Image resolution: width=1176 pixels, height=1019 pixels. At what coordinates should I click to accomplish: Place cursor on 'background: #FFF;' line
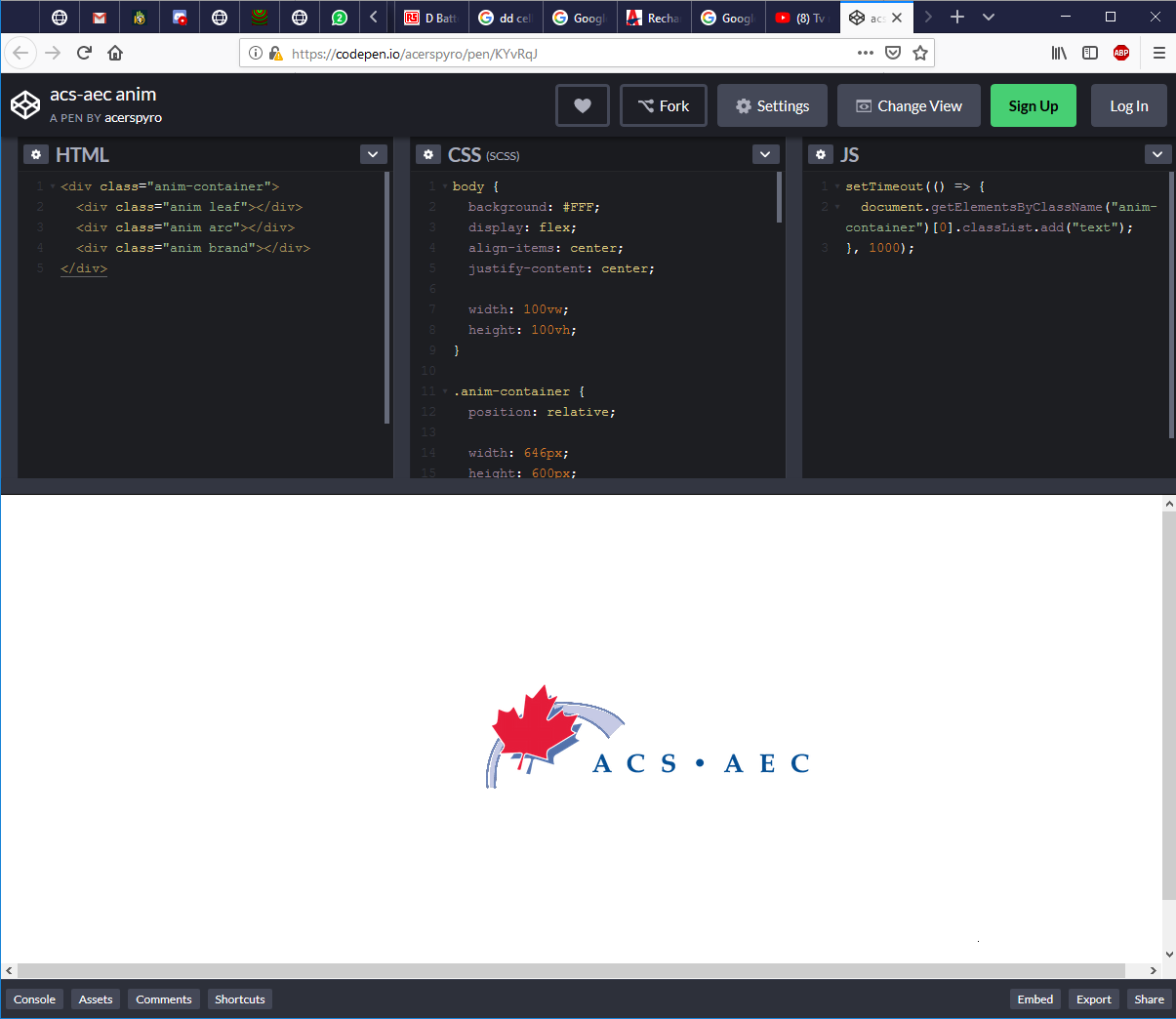pyautogui.click(x=534, y=207)
